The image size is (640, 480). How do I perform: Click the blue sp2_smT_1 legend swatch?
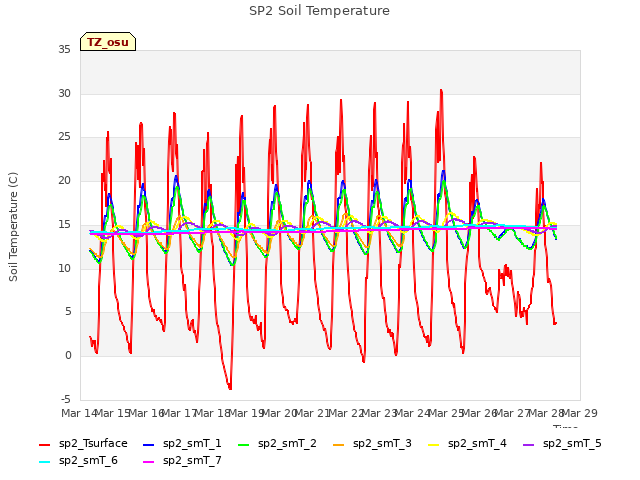tap(149, 445)
